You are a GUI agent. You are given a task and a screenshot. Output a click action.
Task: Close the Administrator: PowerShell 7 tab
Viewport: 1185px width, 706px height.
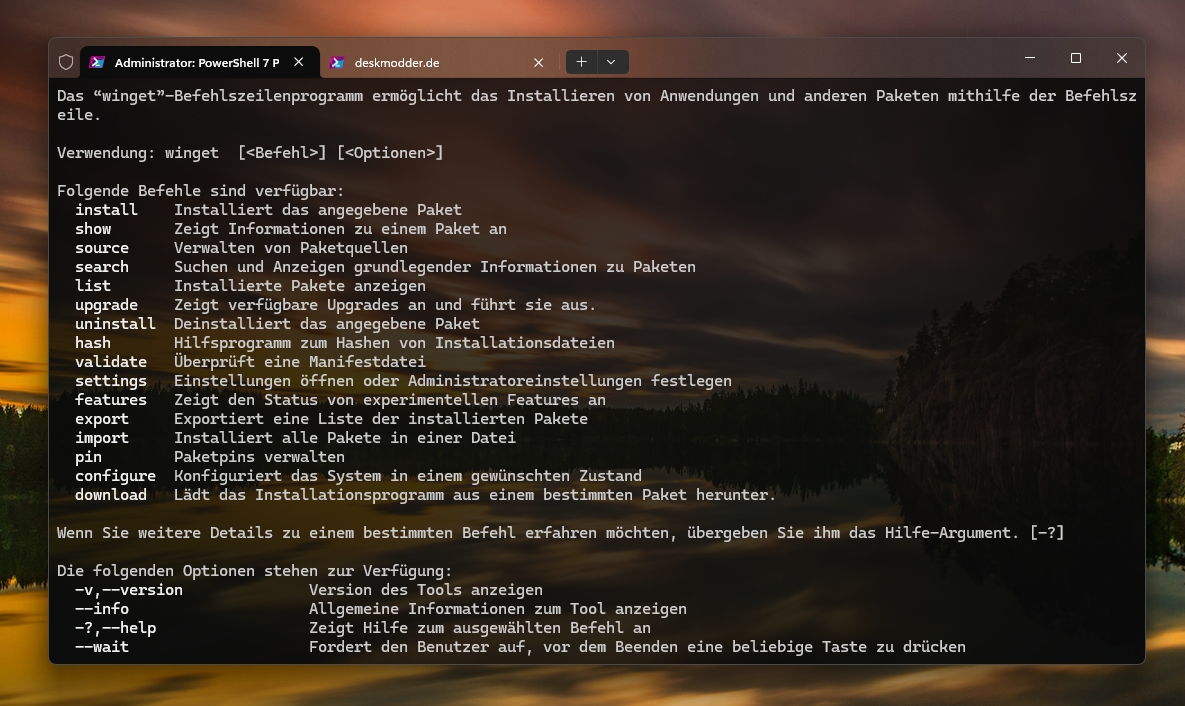pyautogui.click(x=299, y=62)
